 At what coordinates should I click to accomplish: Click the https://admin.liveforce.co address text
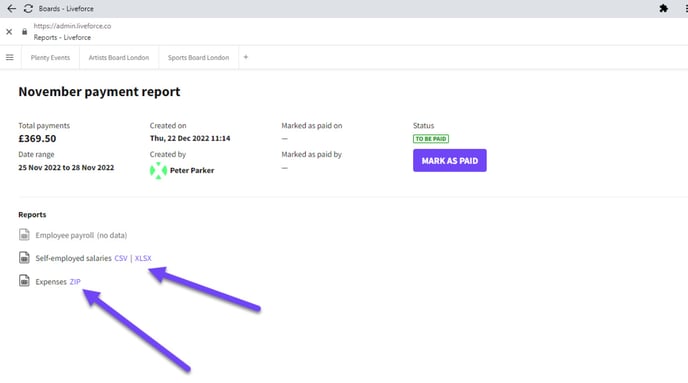point(72,26)
